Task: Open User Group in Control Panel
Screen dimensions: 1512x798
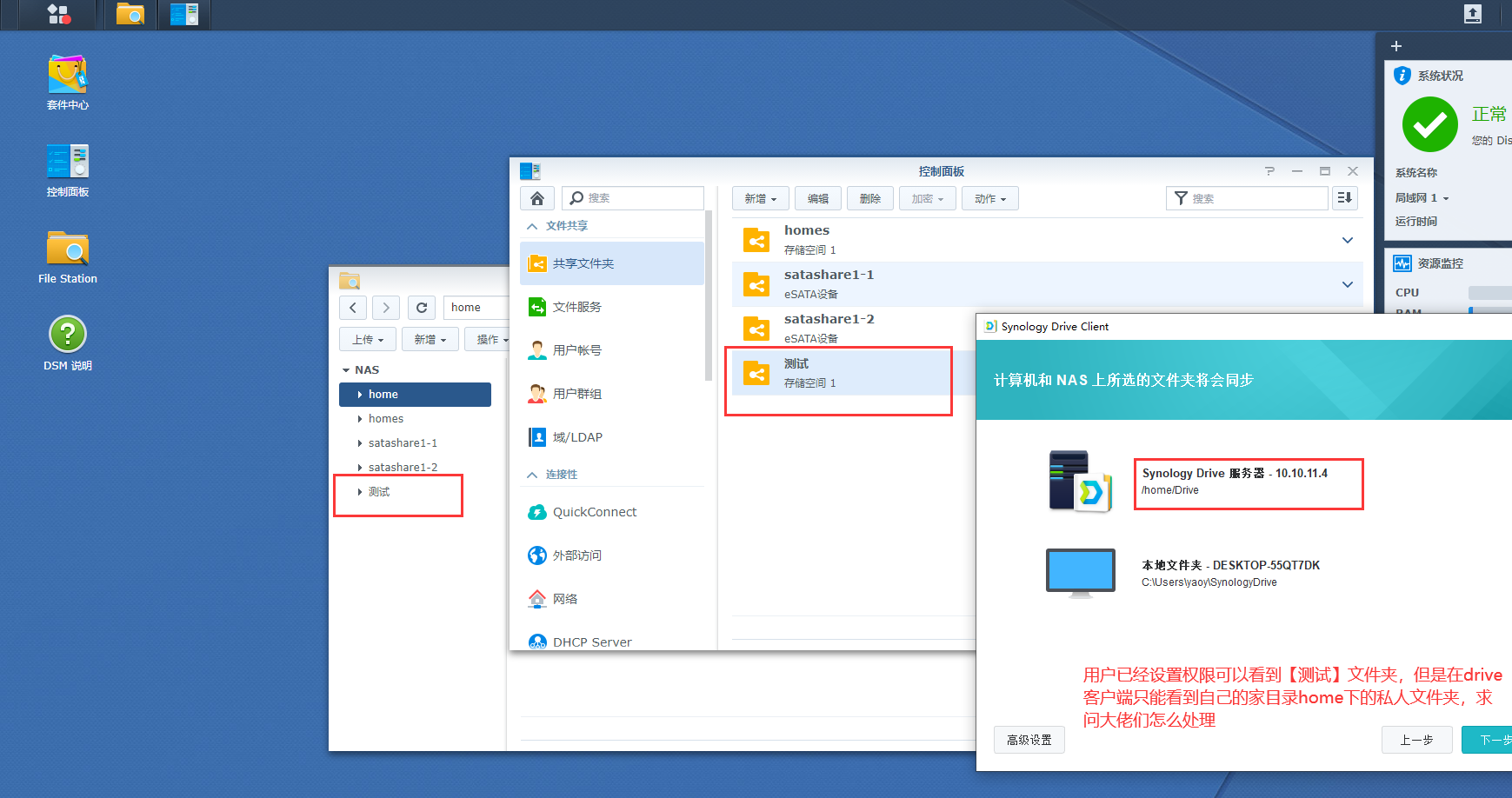Action: click(612, 394)
